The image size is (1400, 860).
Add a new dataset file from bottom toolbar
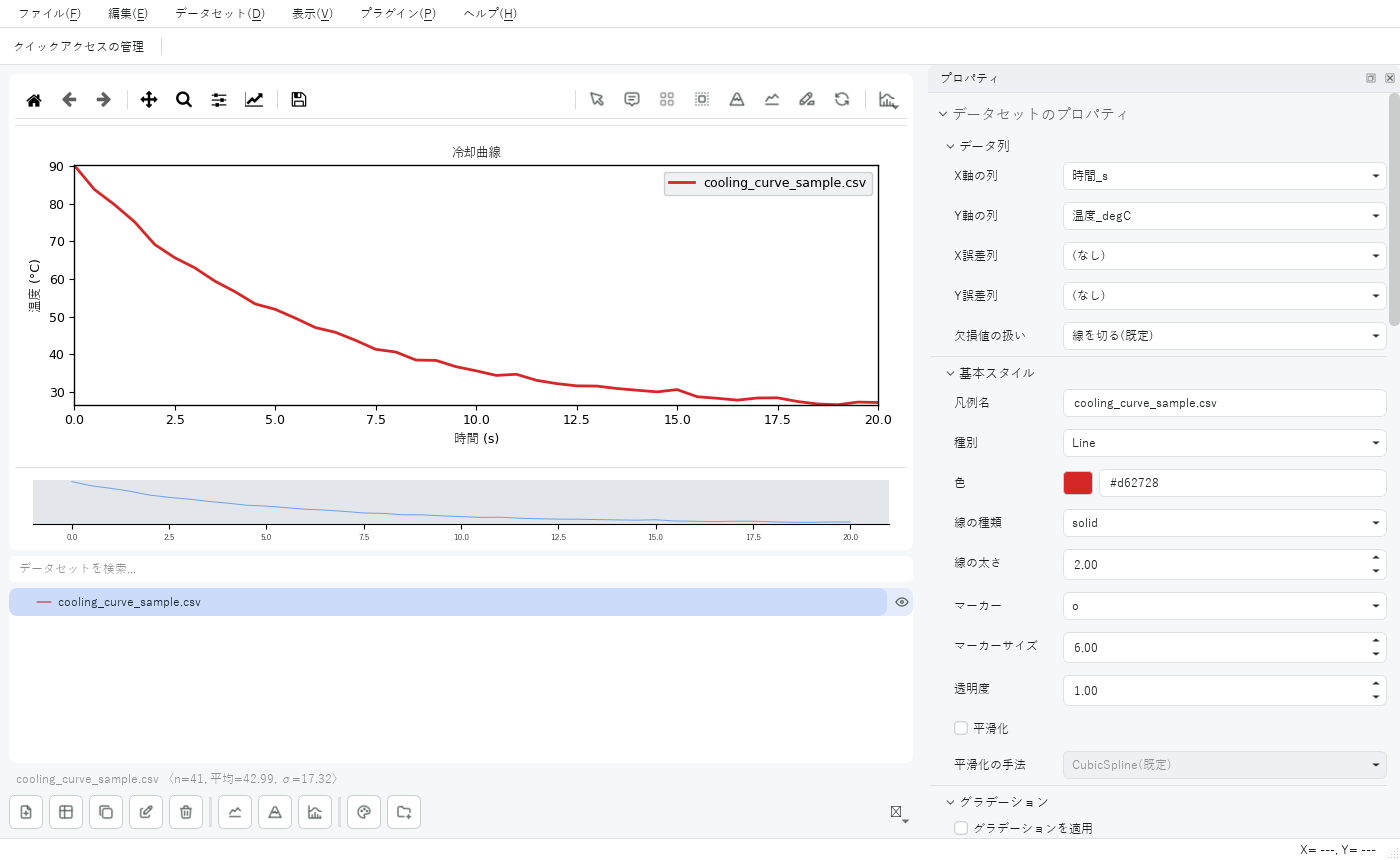pos(26,812)
